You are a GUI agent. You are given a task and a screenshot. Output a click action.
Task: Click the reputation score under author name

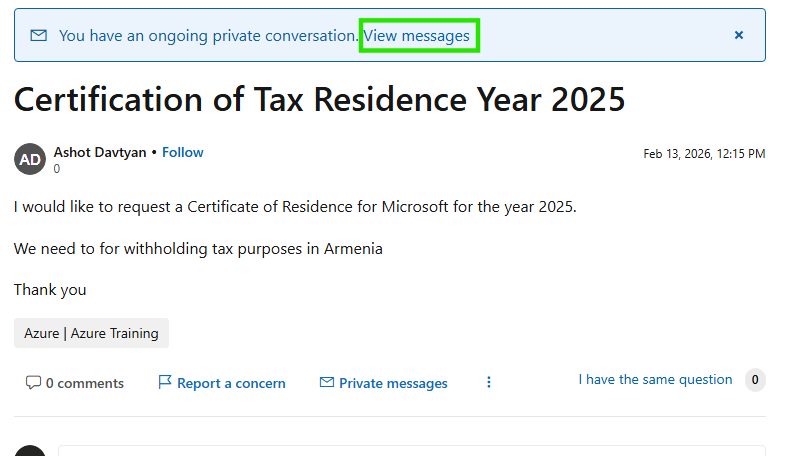[x=57, y=169]
